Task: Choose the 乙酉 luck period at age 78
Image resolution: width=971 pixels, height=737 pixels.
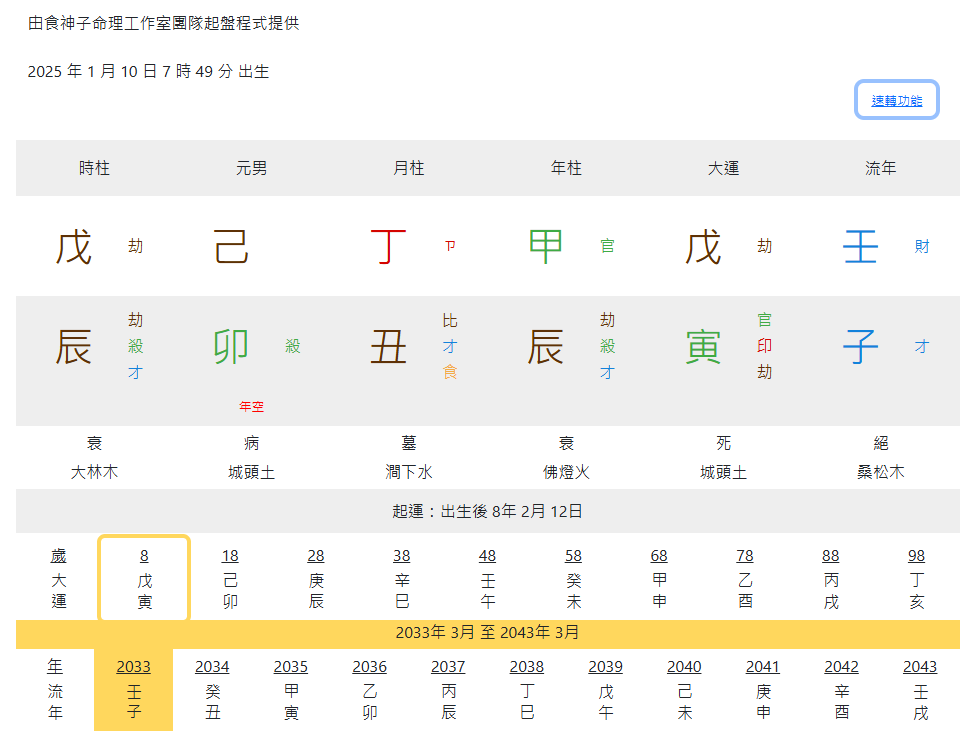Action: 745,579
